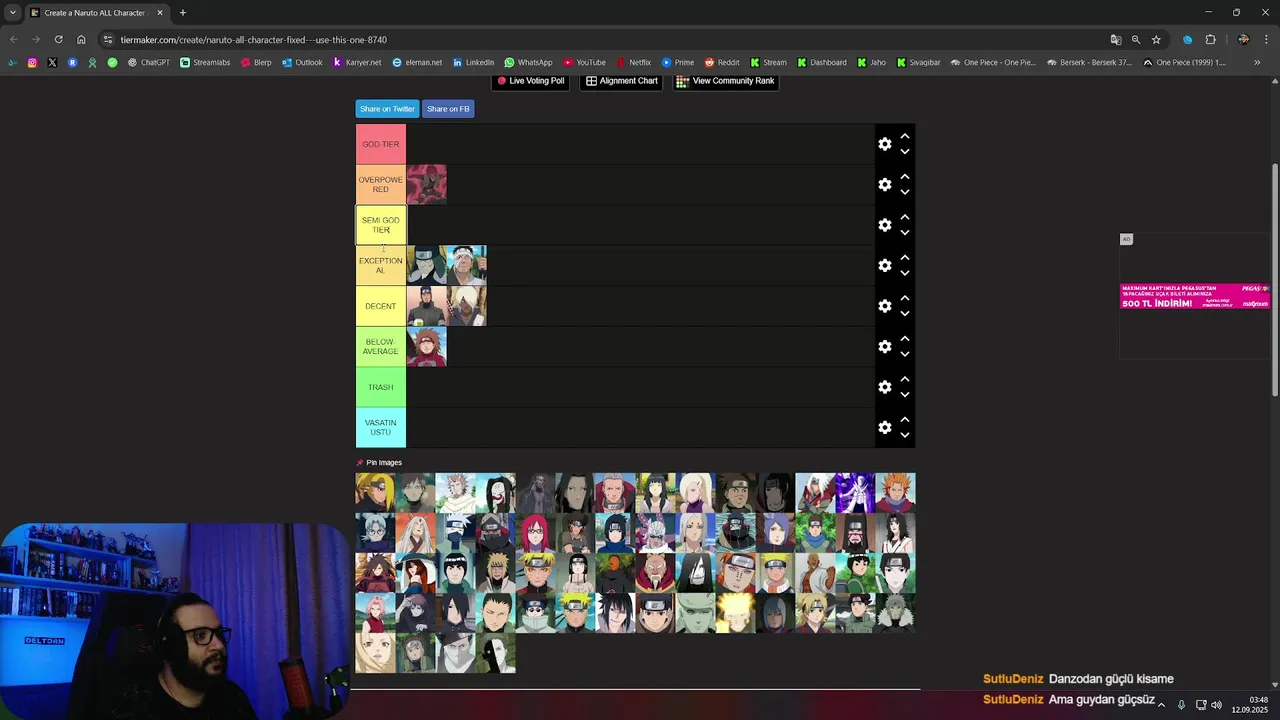Viewport: 1280px width, 720px height.
Task: Move OVERPOWERED row up with its up chevron
Action: click(905, 177)
